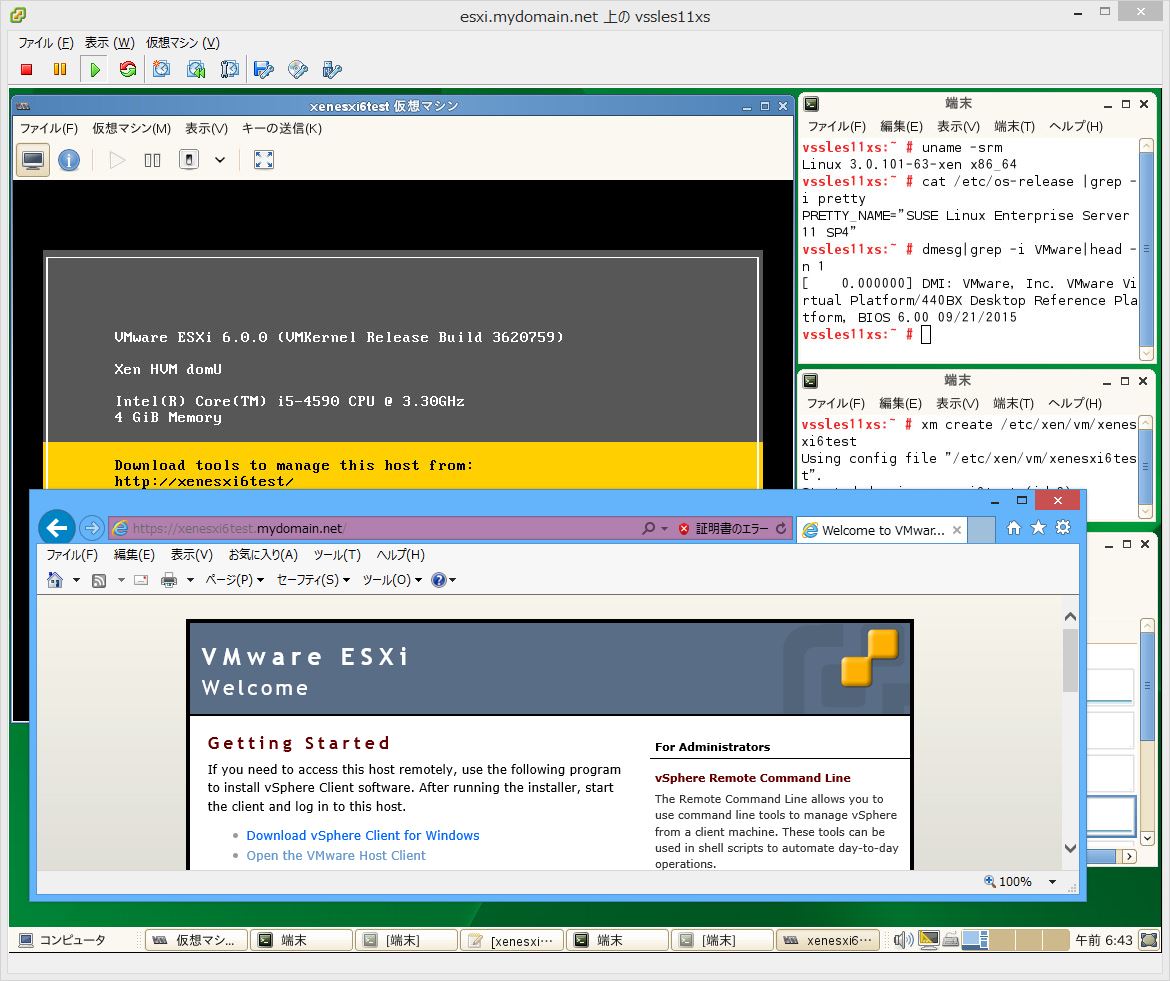Open the address bar search dropdown arrow
Viewport: 1170px width, 981px height.
(x=664, y=528)
